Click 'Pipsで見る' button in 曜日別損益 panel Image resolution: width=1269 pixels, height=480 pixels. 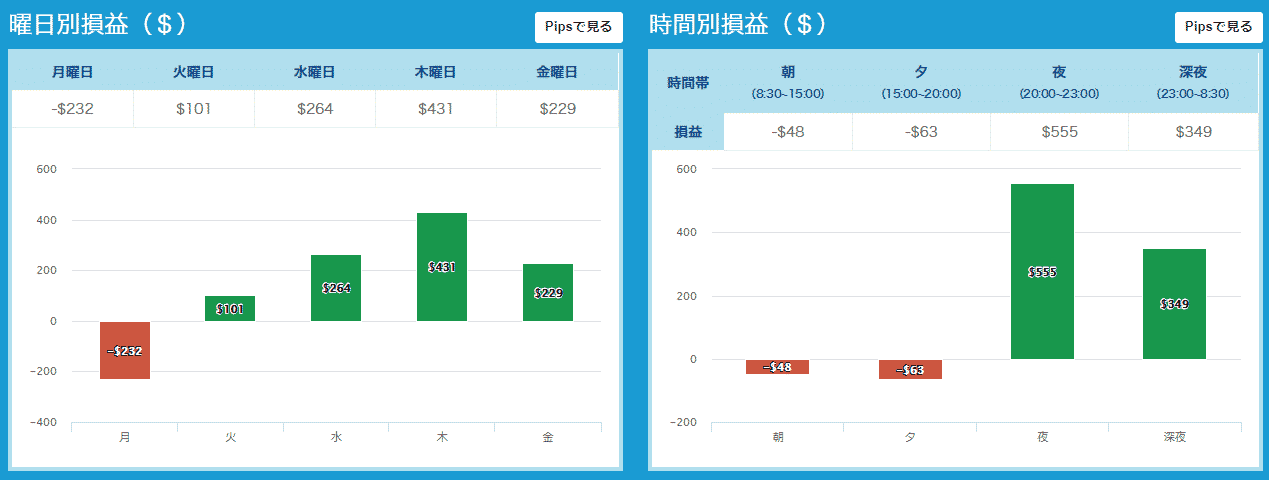[x=579, y=27]
